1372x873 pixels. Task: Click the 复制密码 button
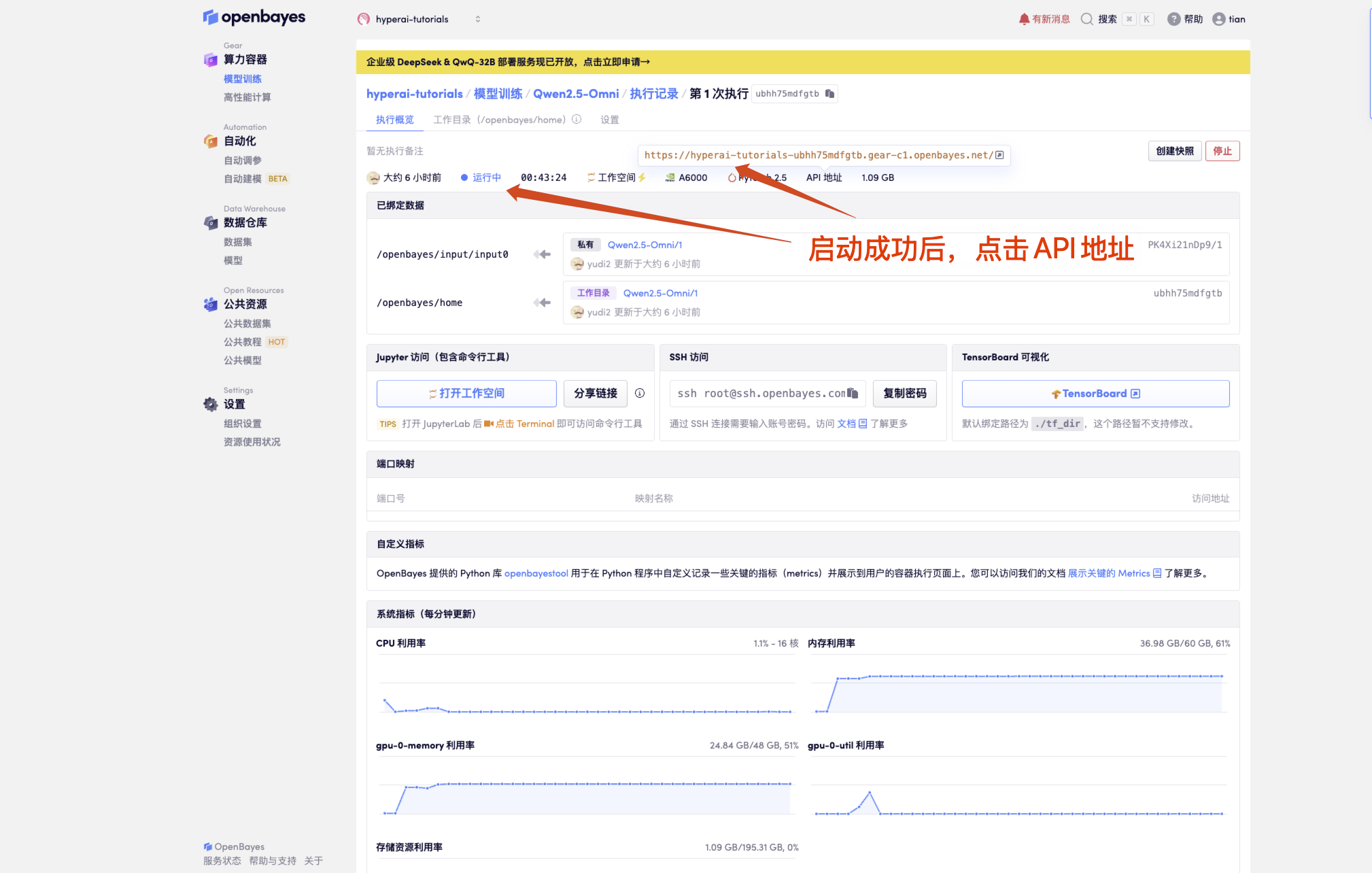pyautogui.click(x=904, y=393)
